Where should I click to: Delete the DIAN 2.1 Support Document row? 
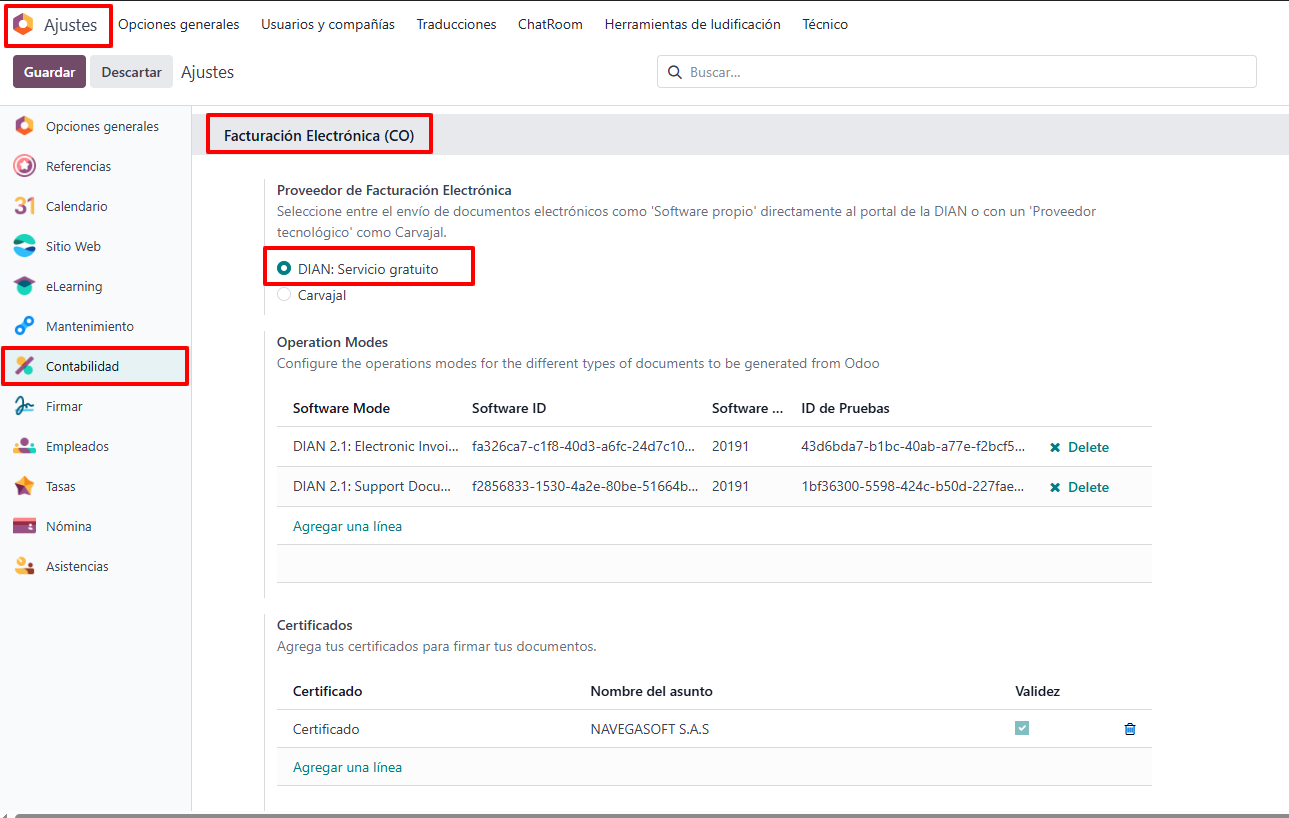(x=1079, y=487)
